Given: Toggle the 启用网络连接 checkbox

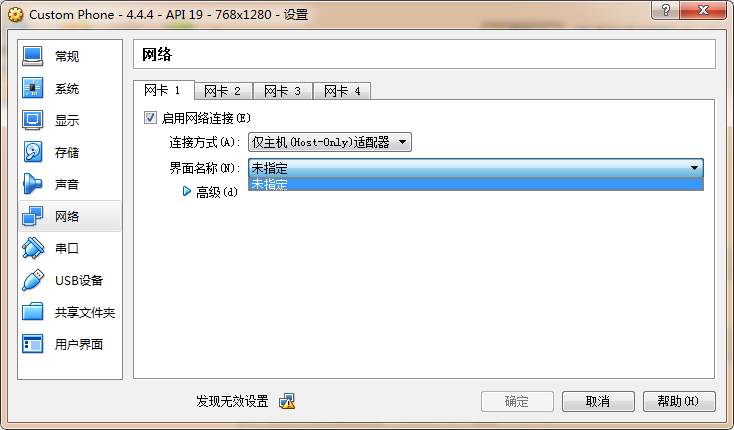Looking at the screenshot, I should (150, 117).
